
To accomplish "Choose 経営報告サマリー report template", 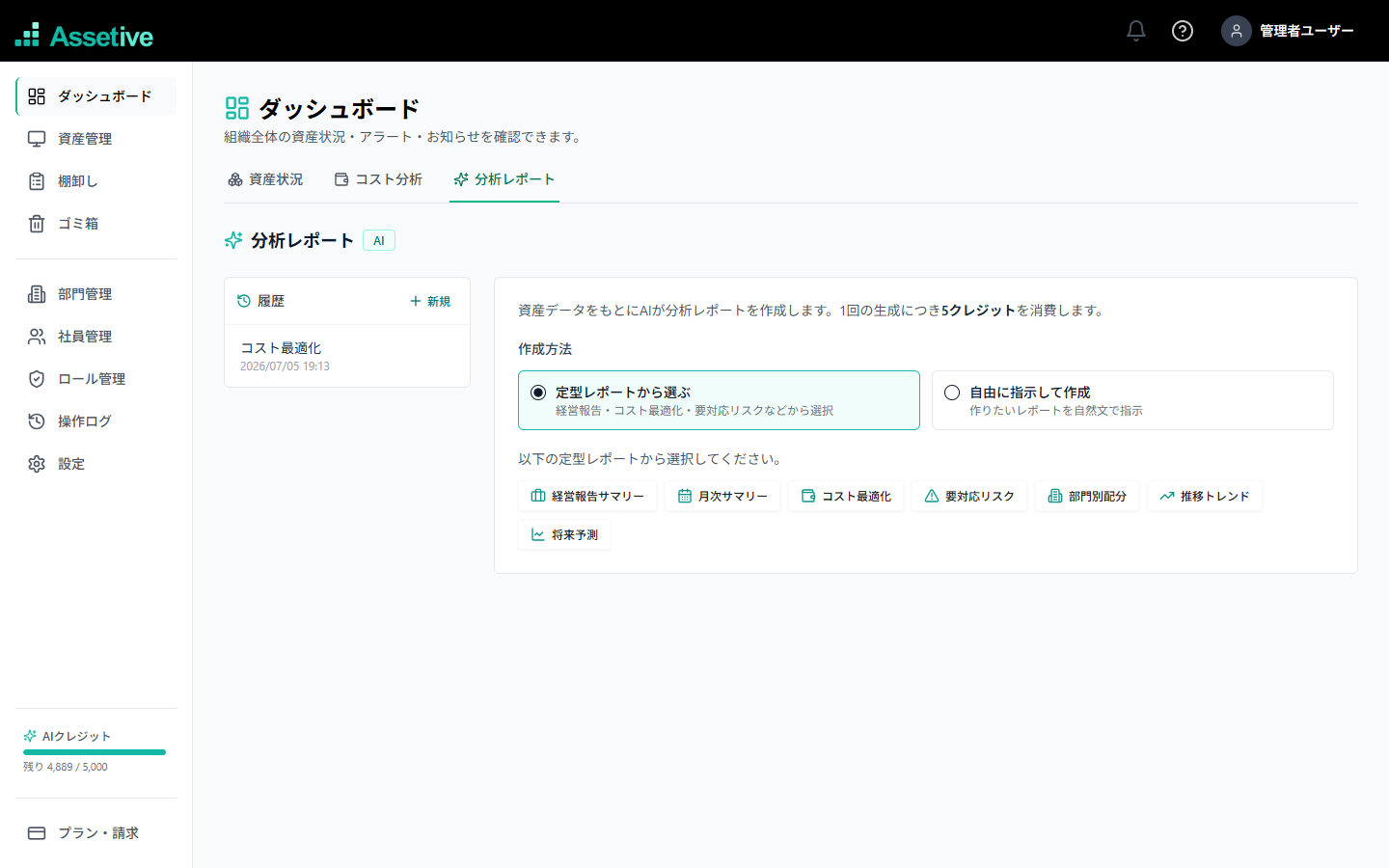I will pos(587,496).
